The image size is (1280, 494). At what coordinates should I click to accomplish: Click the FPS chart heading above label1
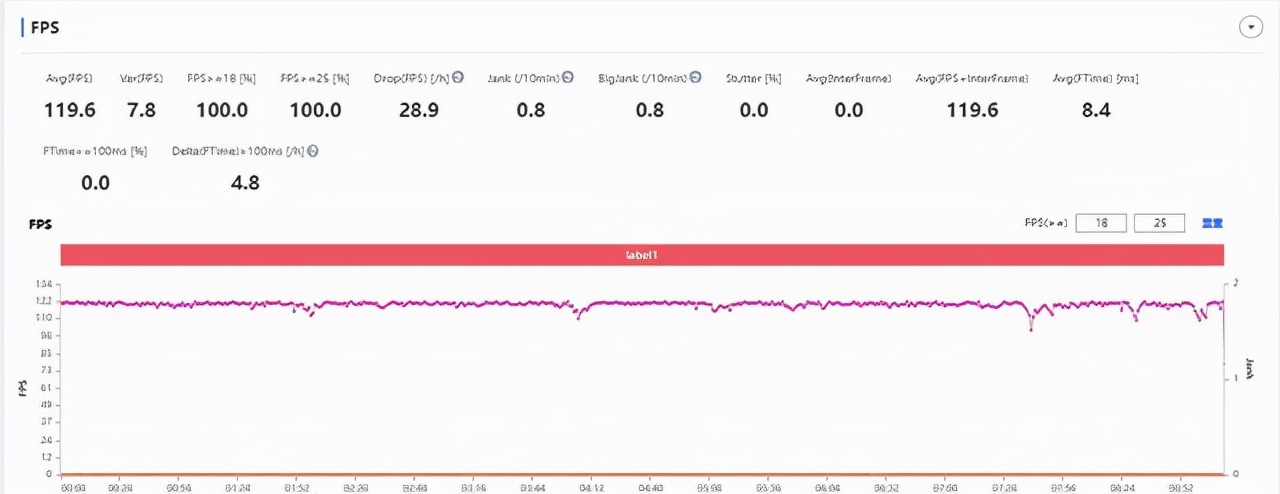(x=40, y=224)
